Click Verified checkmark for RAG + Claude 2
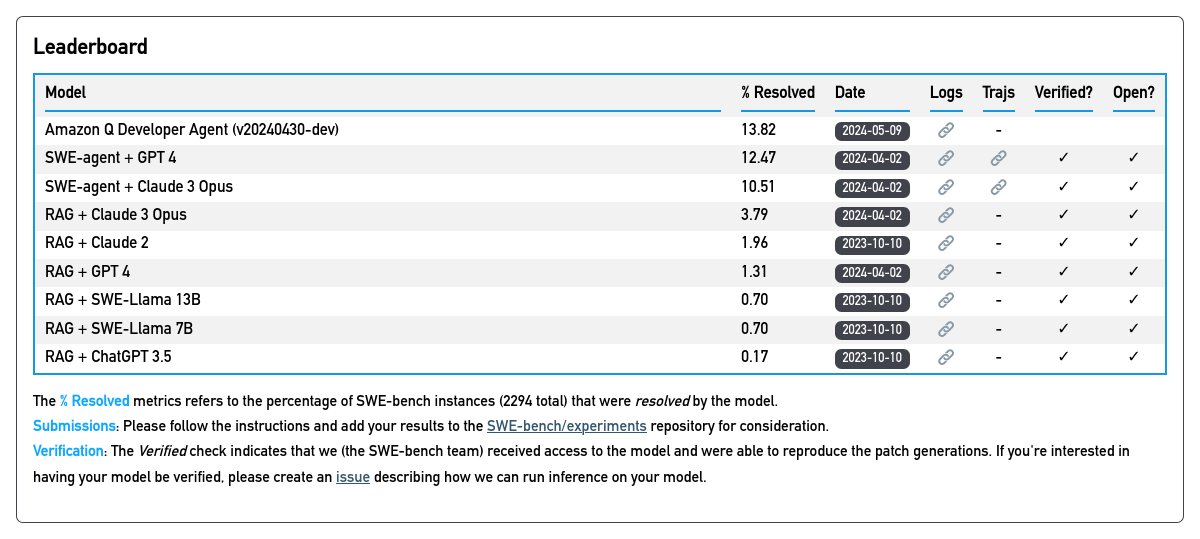This screenshot has width=1200, height=539. click(1064, 243)
